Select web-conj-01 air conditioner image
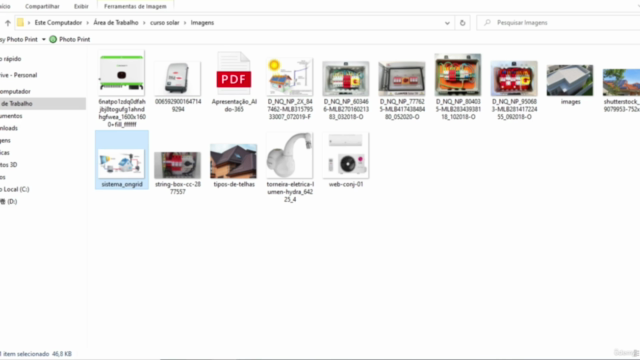Image resolution: width=640 pixels, height=360 pixels. [x=346, y=156]
